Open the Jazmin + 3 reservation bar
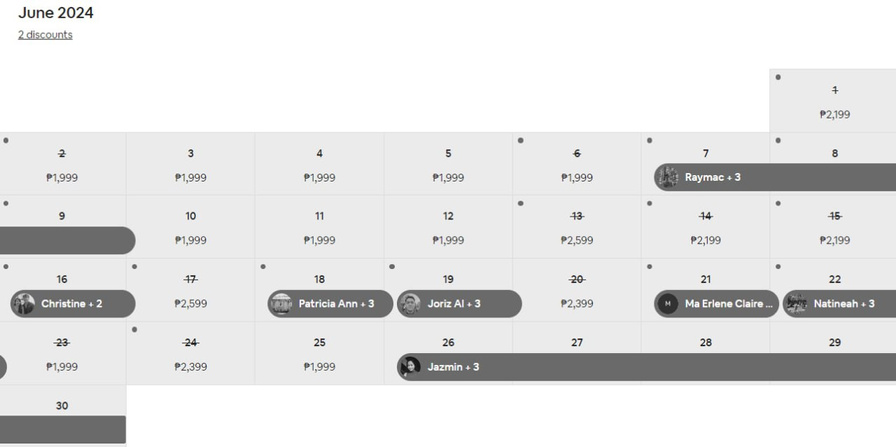 (x=646, y=367)
